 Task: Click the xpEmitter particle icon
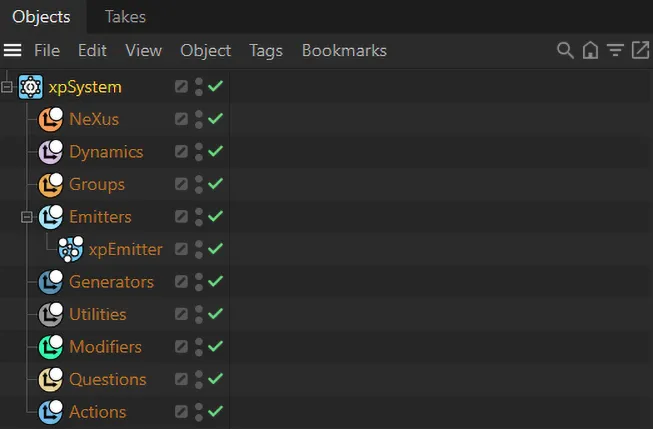point(70,249)
